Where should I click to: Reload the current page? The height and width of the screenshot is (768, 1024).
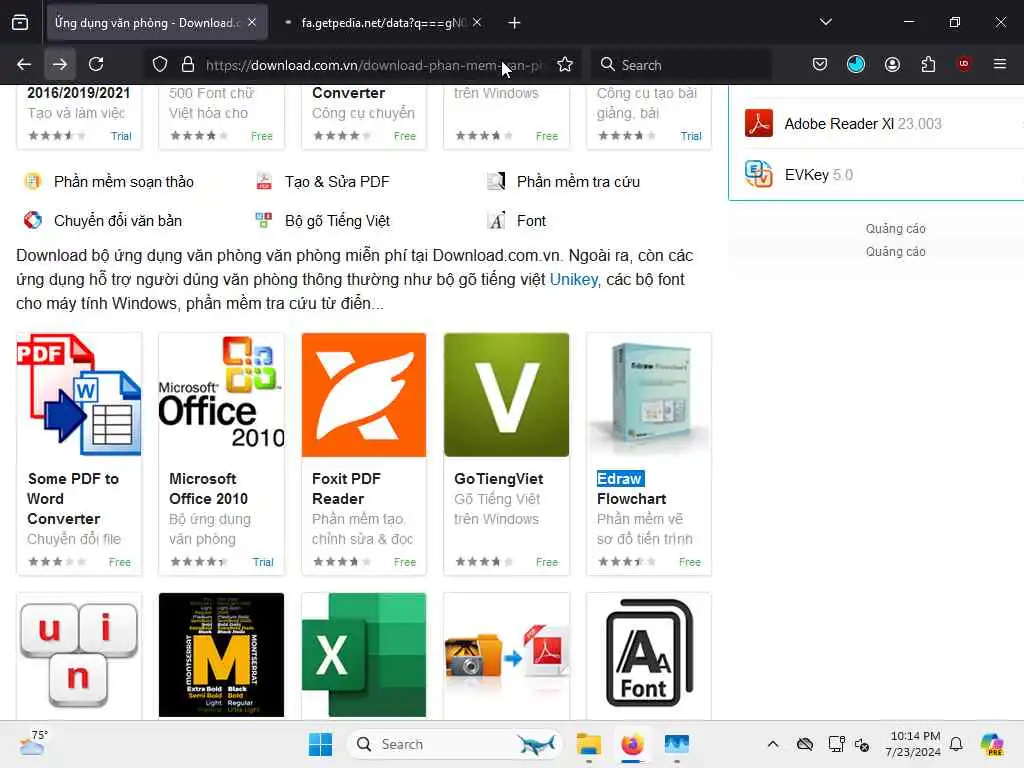[96, 64]
